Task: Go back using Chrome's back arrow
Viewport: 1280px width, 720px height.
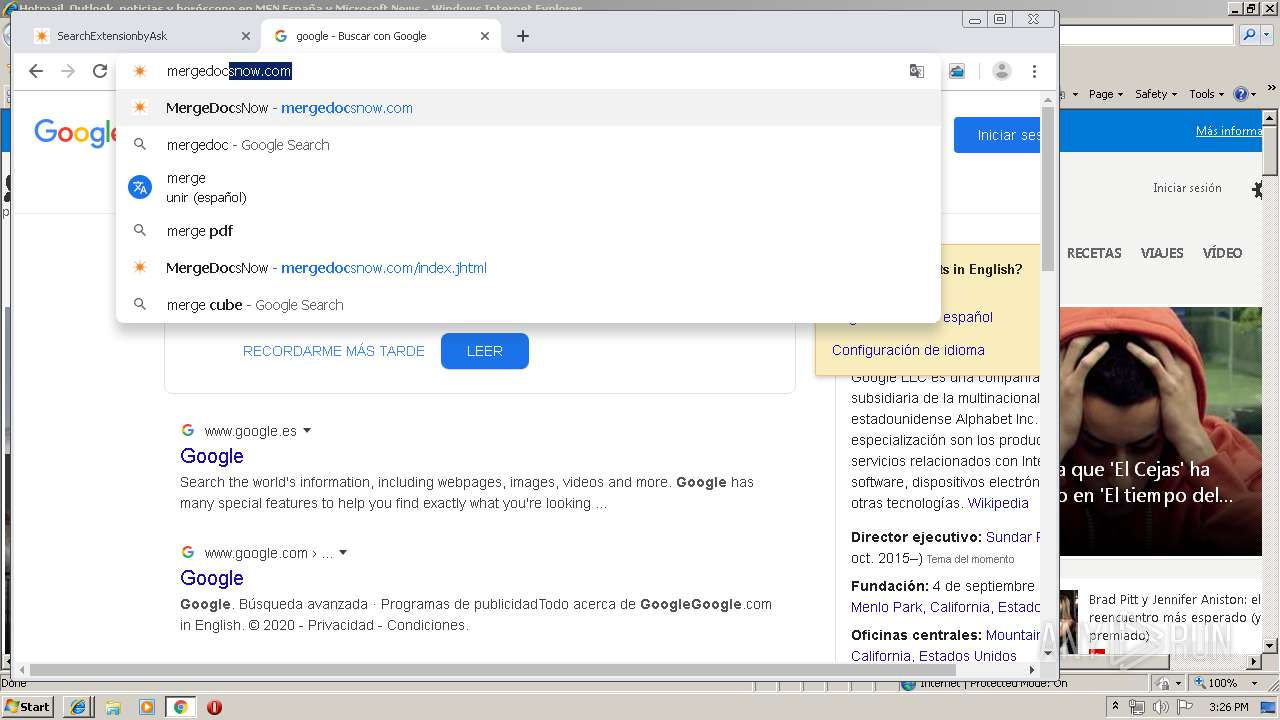Action: (36, 71)
